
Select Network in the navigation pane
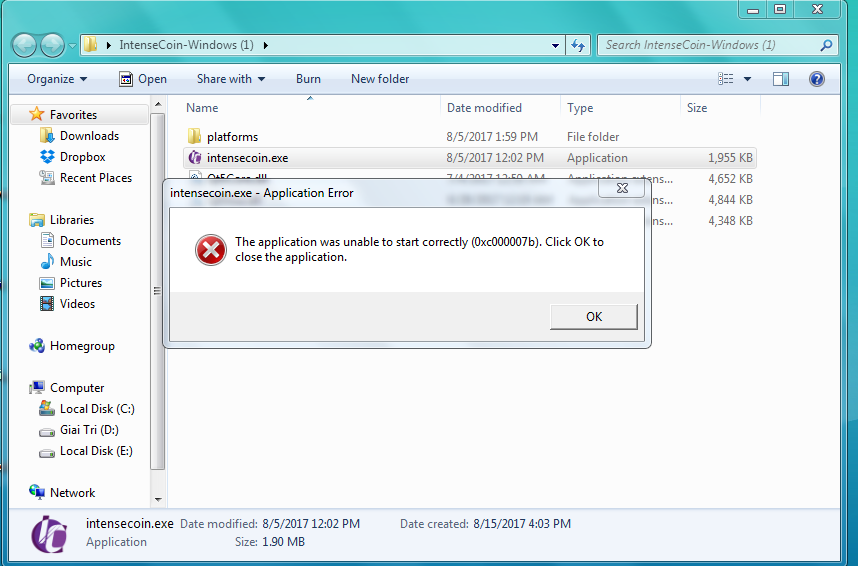point(72,493)
